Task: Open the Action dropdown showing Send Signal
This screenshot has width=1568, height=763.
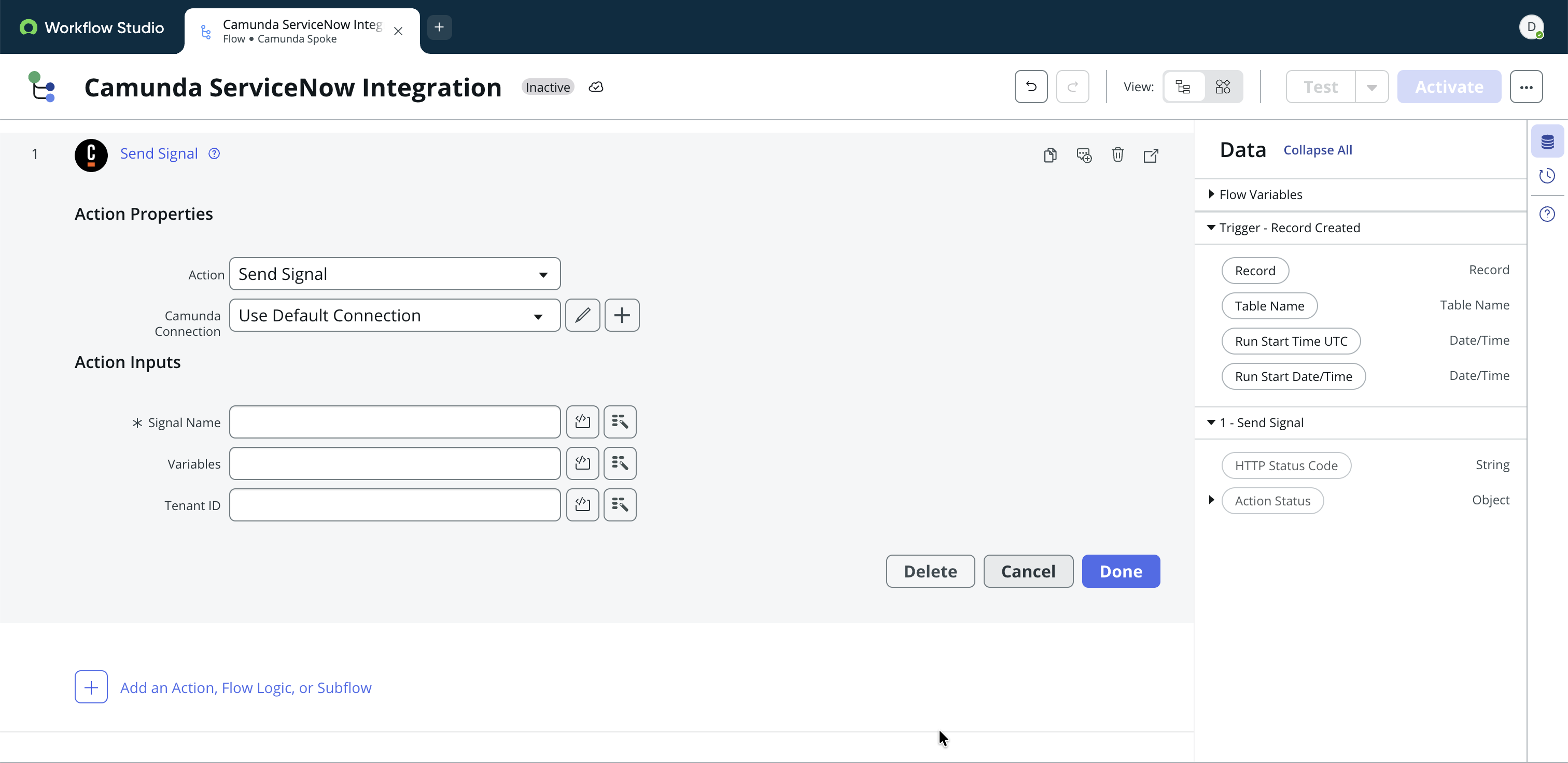Action: pos(395,274)
